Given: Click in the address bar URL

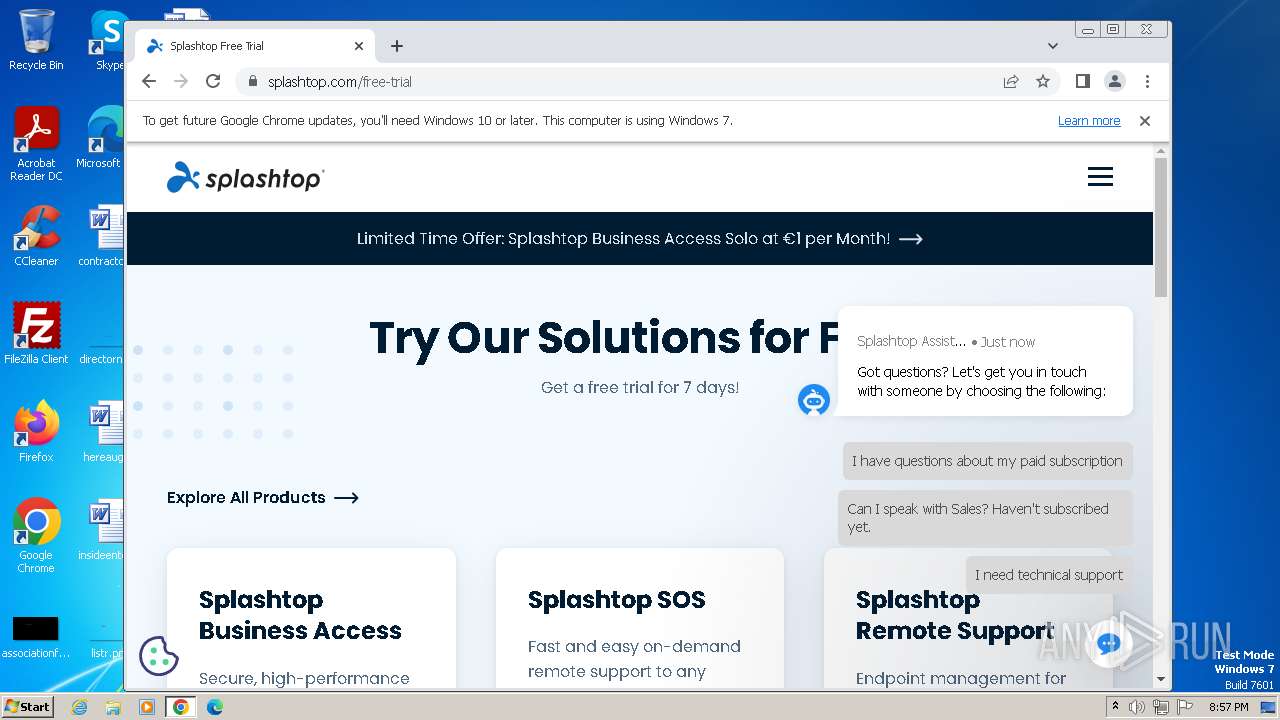Looking at the screenshot, I should coord(340,82).
